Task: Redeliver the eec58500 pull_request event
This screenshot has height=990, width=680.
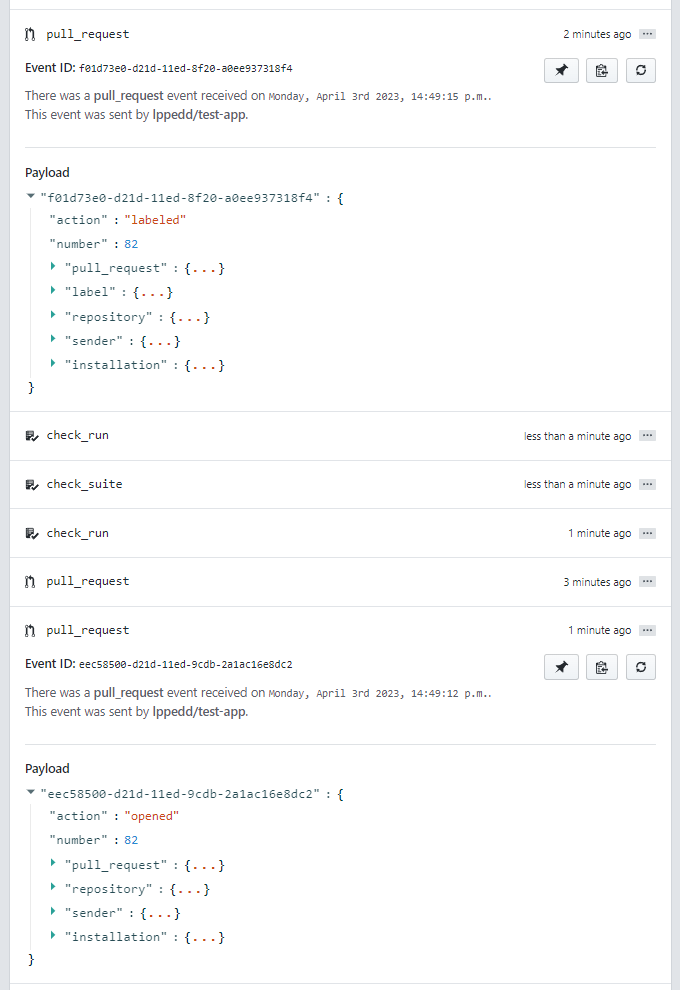Action: click(641, 666)
